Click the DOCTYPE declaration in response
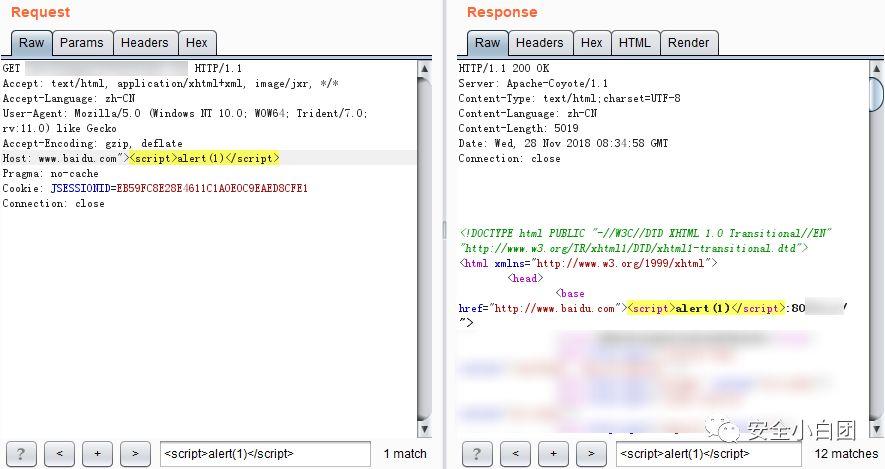This screenshot has height=469, width=885. tap(645, 240)
